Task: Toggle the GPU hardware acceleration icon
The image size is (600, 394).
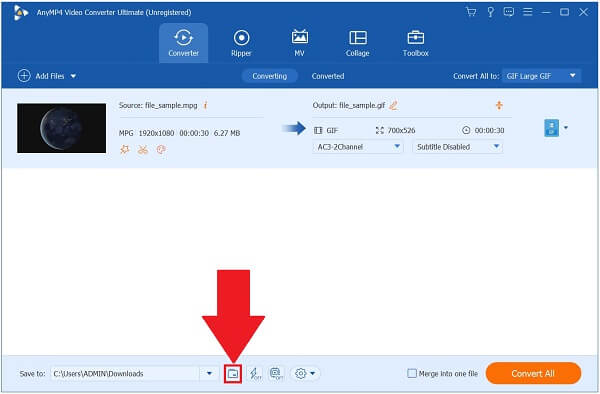Action: pos(276,373)
